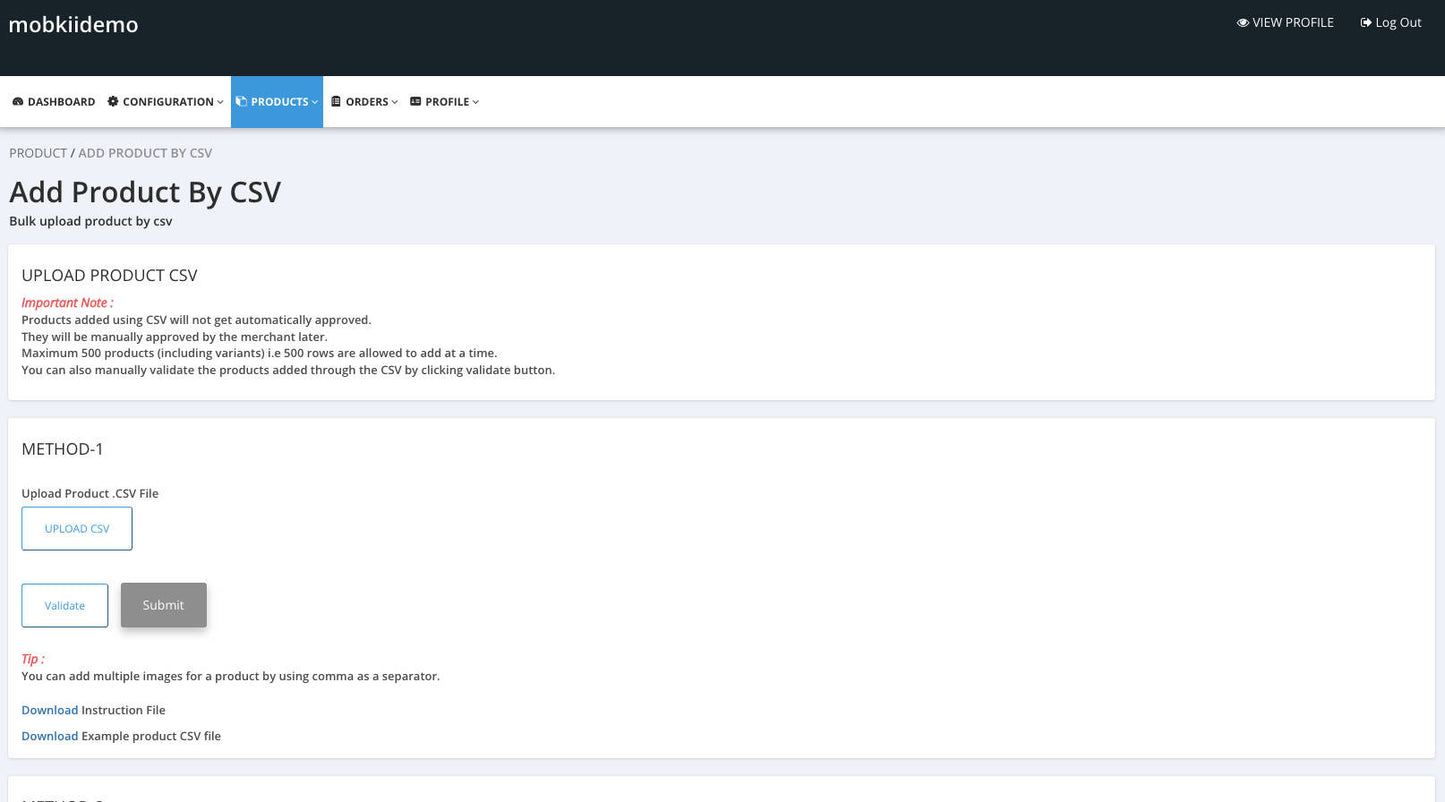Click the UPLOAD PRODUCT CSV section title
Screen dimensions: 1445x802
110,275
